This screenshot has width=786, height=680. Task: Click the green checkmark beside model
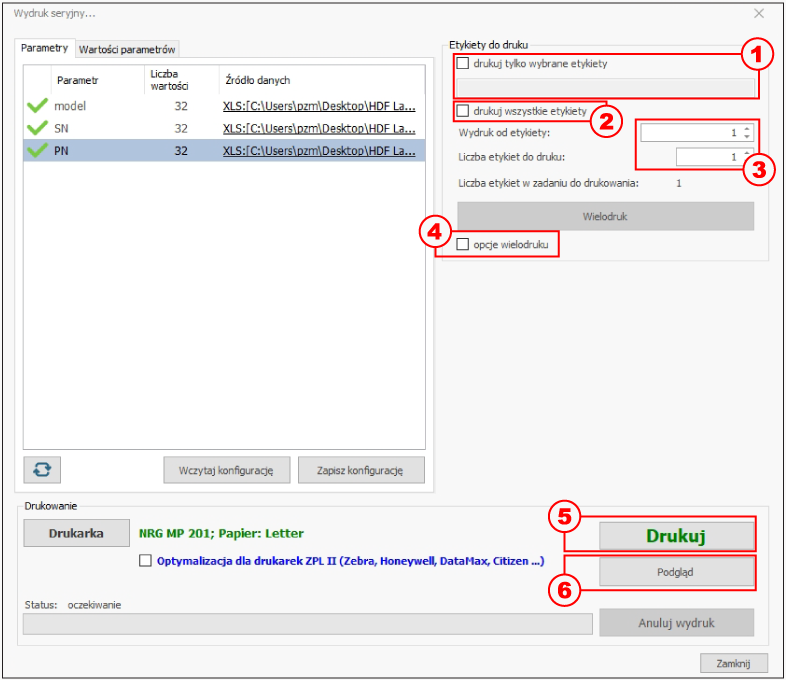pyautogui.click(x=38, y=106)
